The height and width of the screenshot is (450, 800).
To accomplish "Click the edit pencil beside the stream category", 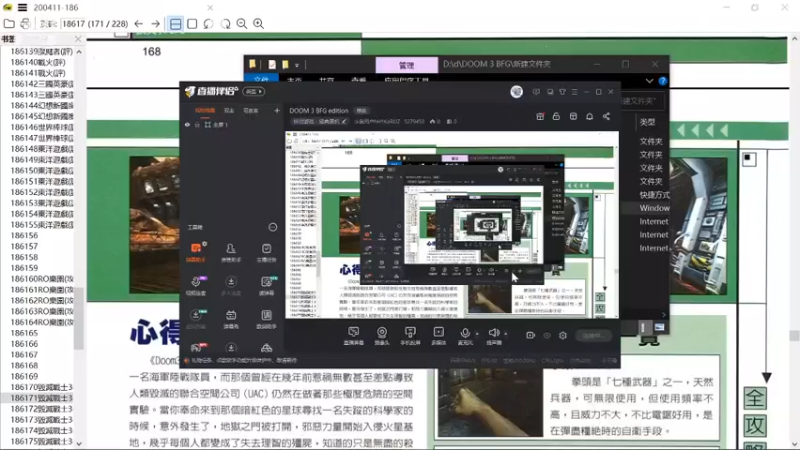I will click(x=344, y=121).
